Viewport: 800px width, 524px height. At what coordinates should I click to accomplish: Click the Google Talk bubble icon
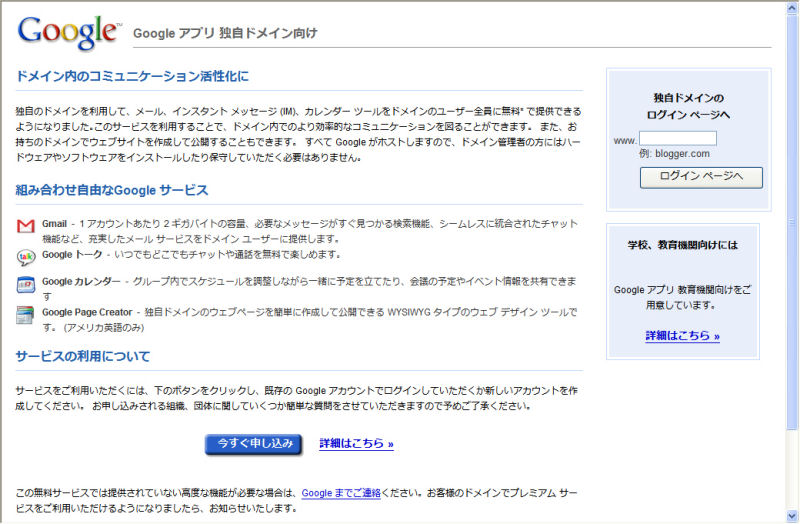(x=26, y=257)
